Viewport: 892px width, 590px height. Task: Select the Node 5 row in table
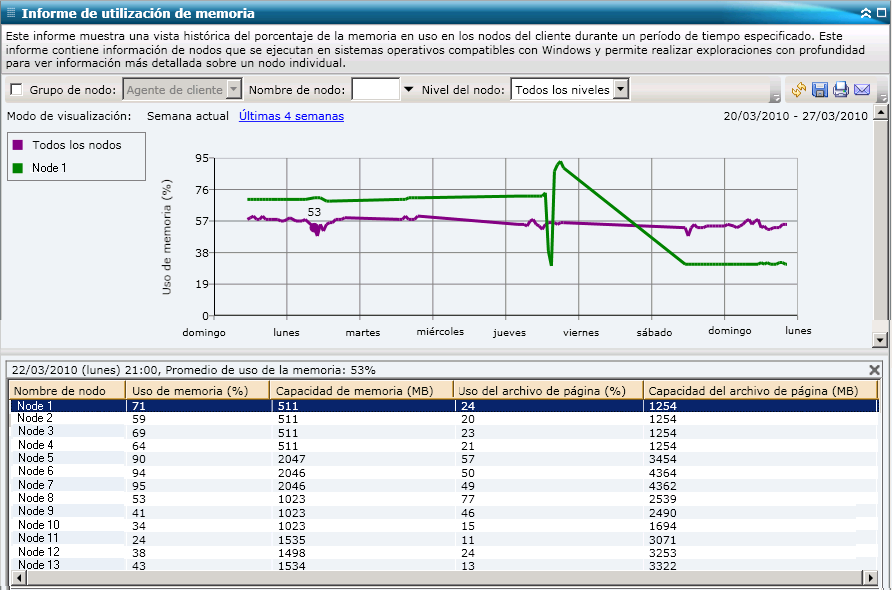click(36, 458)
